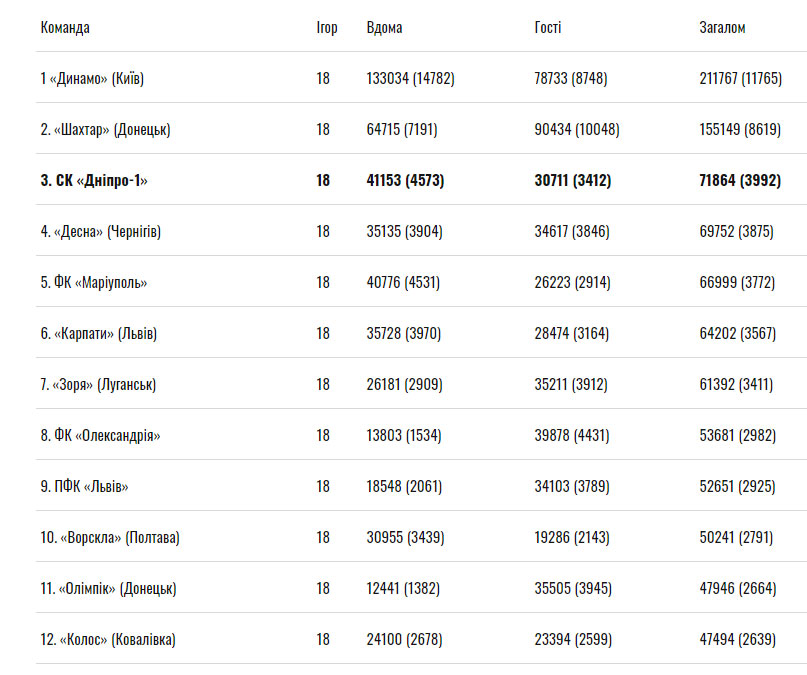The width and height of the screenshot is (807, 675).
Task: Select the «Динамо» (Київ) team name
Action: (99, 78)
